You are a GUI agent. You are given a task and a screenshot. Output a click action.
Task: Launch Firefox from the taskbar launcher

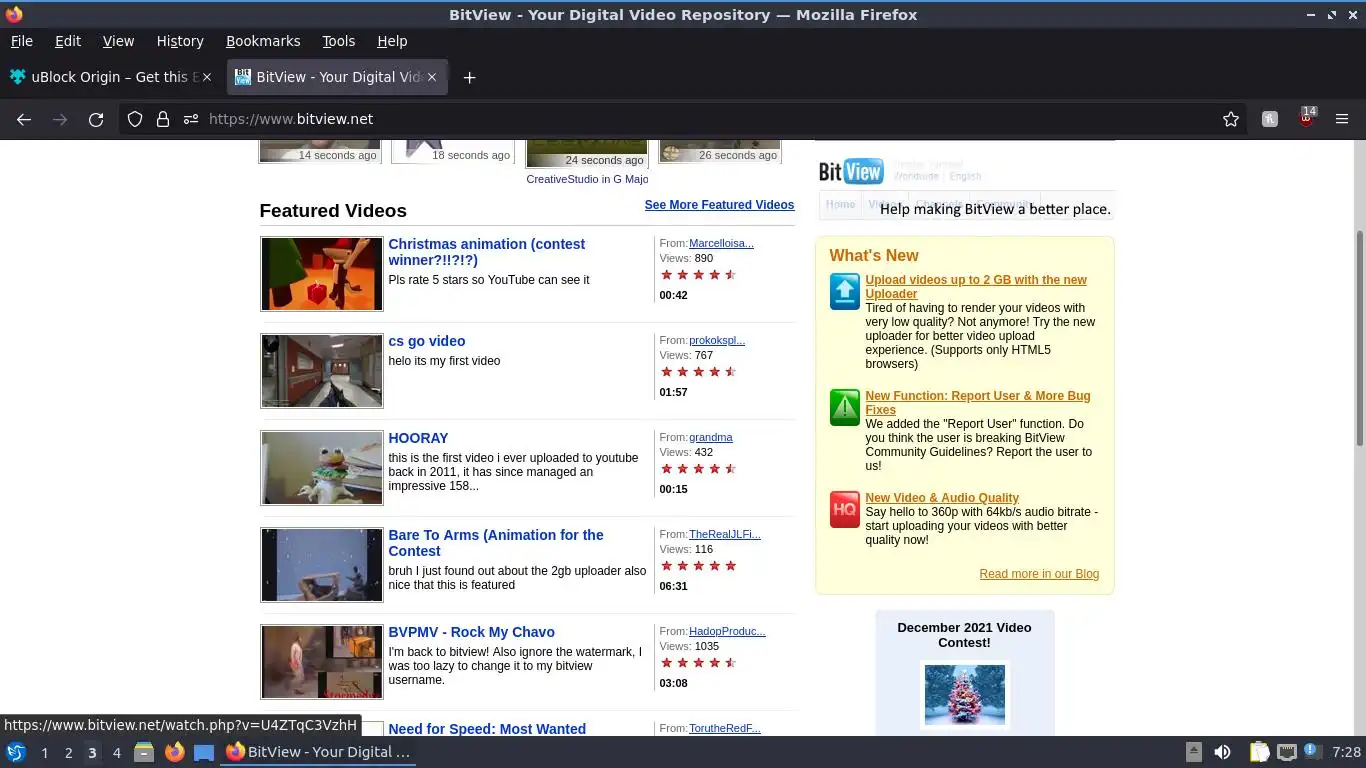(x=174, y=752)
